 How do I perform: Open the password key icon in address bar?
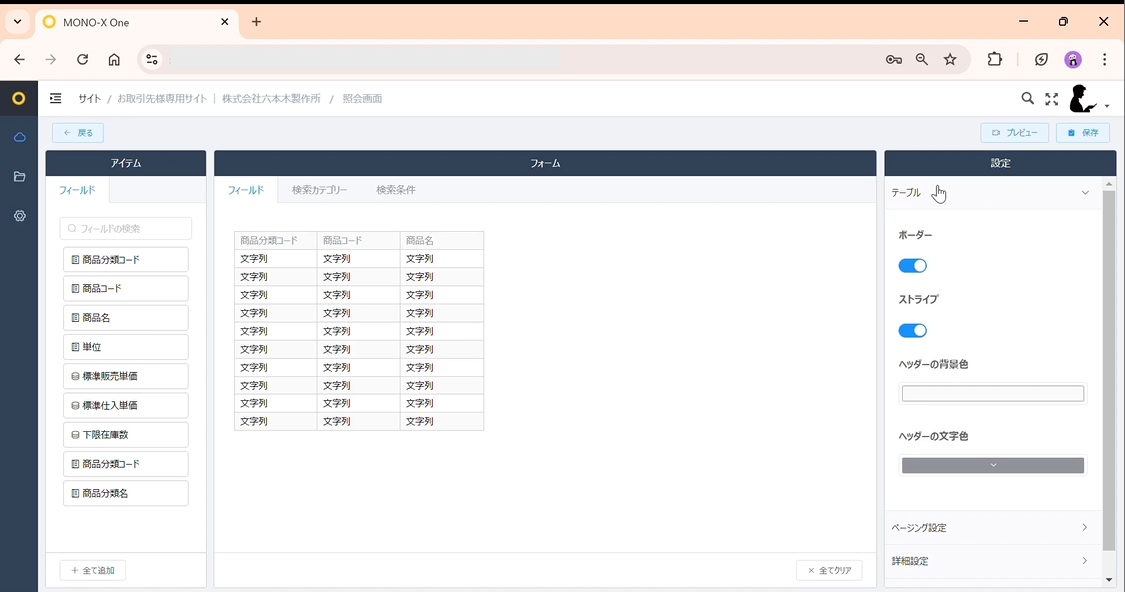[x=893, y=60]
